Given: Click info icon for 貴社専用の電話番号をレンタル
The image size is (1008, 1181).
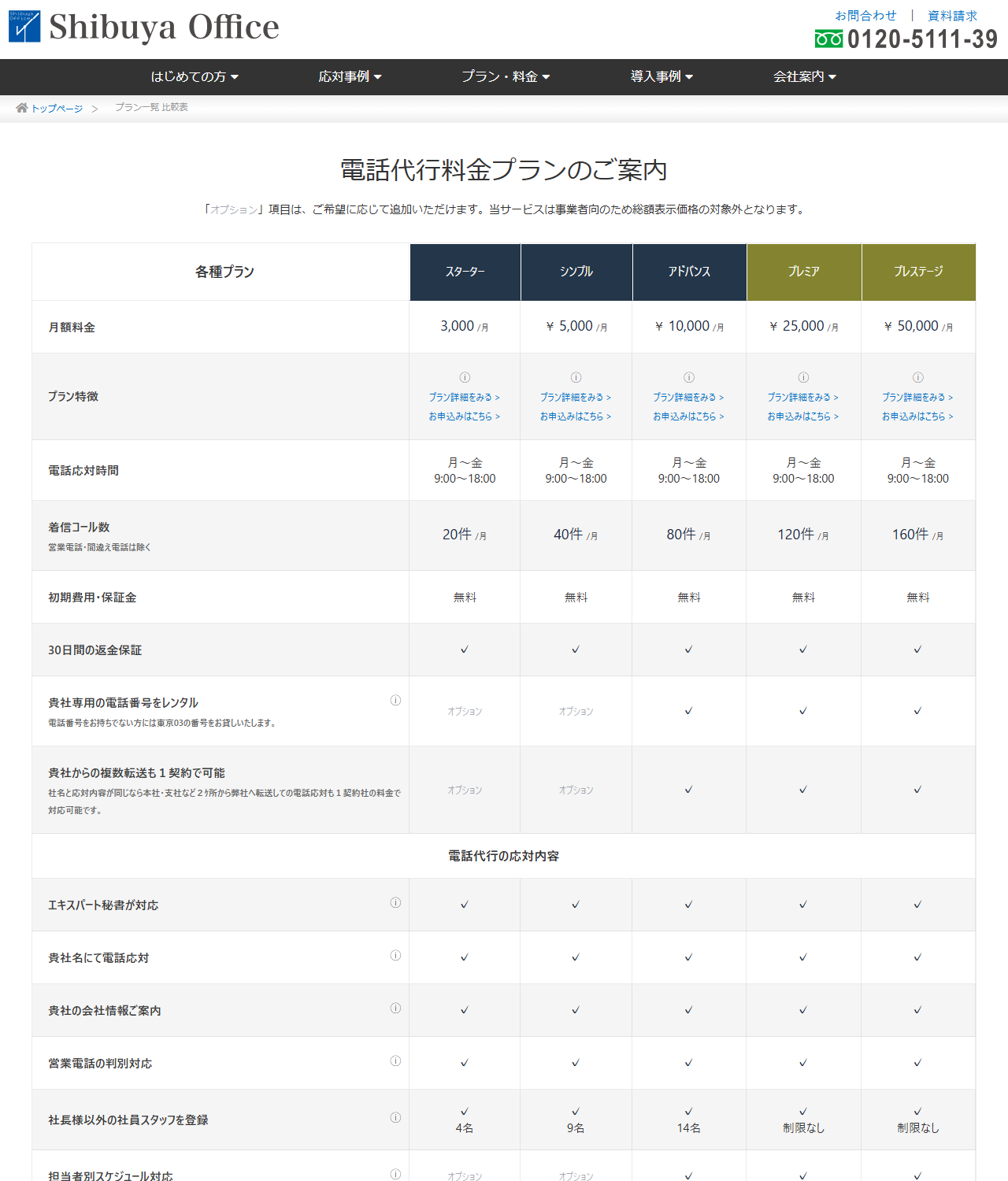Looking at the screenshot, I should click(395, 700).
